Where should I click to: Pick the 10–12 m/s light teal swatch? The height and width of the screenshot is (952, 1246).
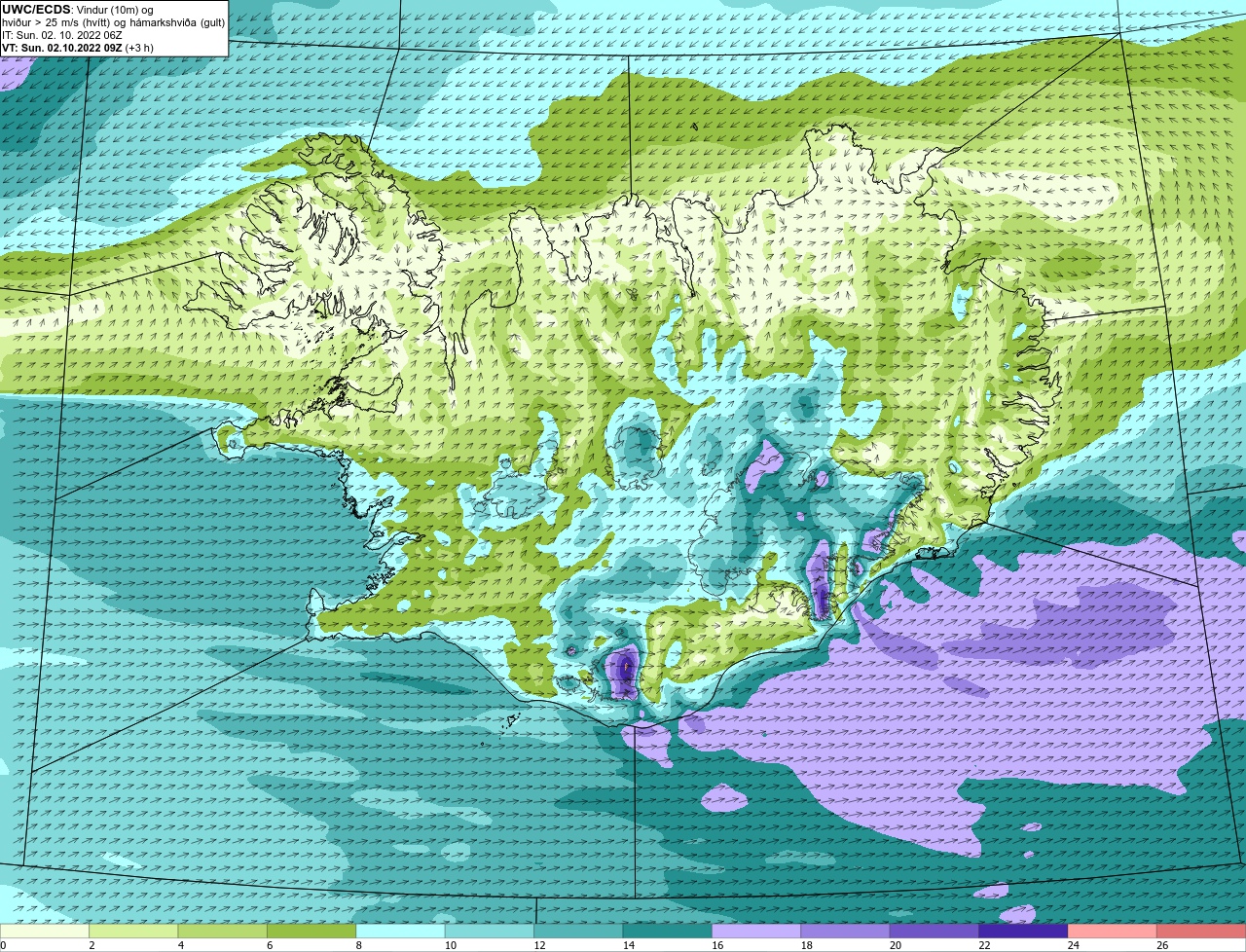pyautogui.click(x=490, y=931)
